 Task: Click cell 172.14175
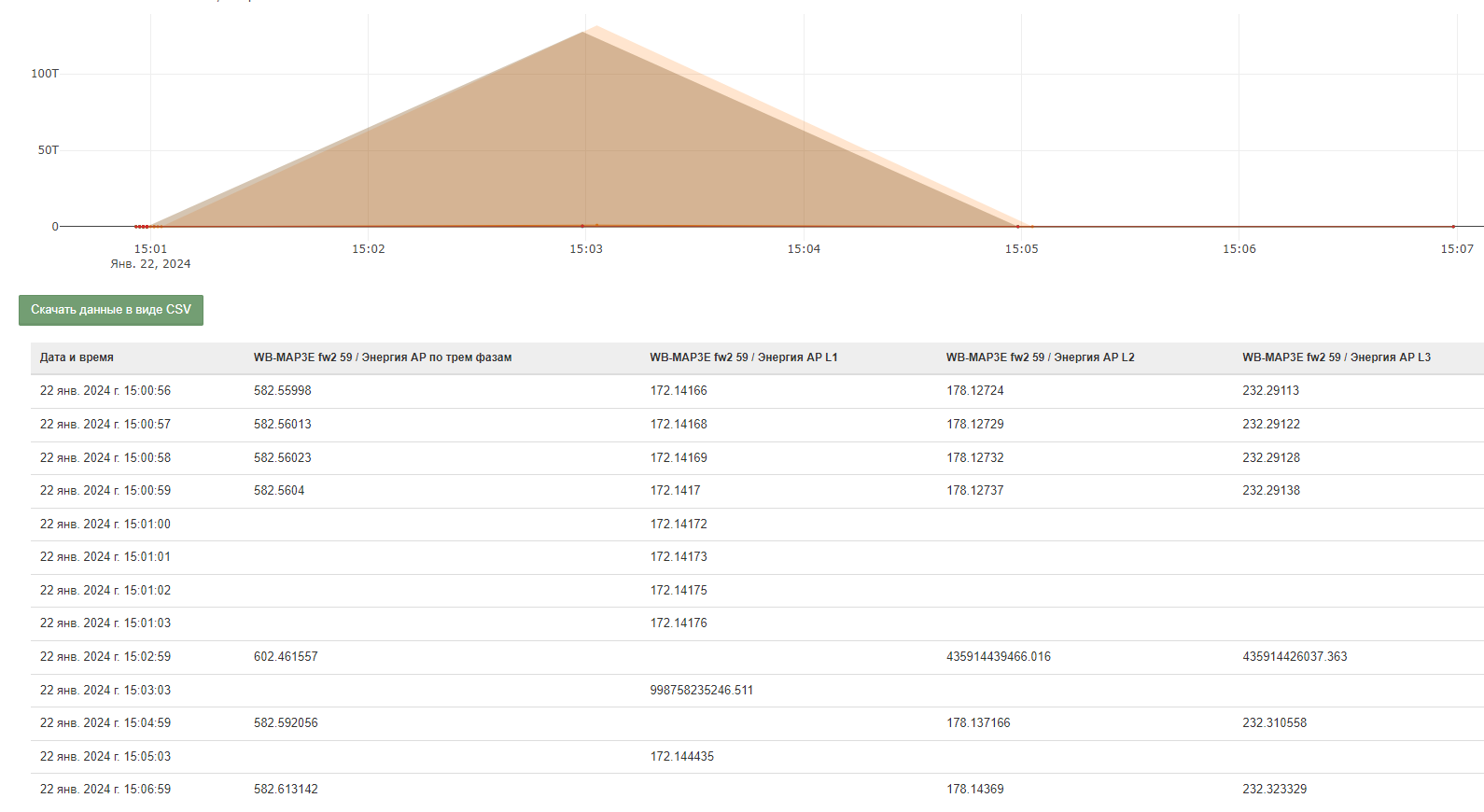click(679, 591)
